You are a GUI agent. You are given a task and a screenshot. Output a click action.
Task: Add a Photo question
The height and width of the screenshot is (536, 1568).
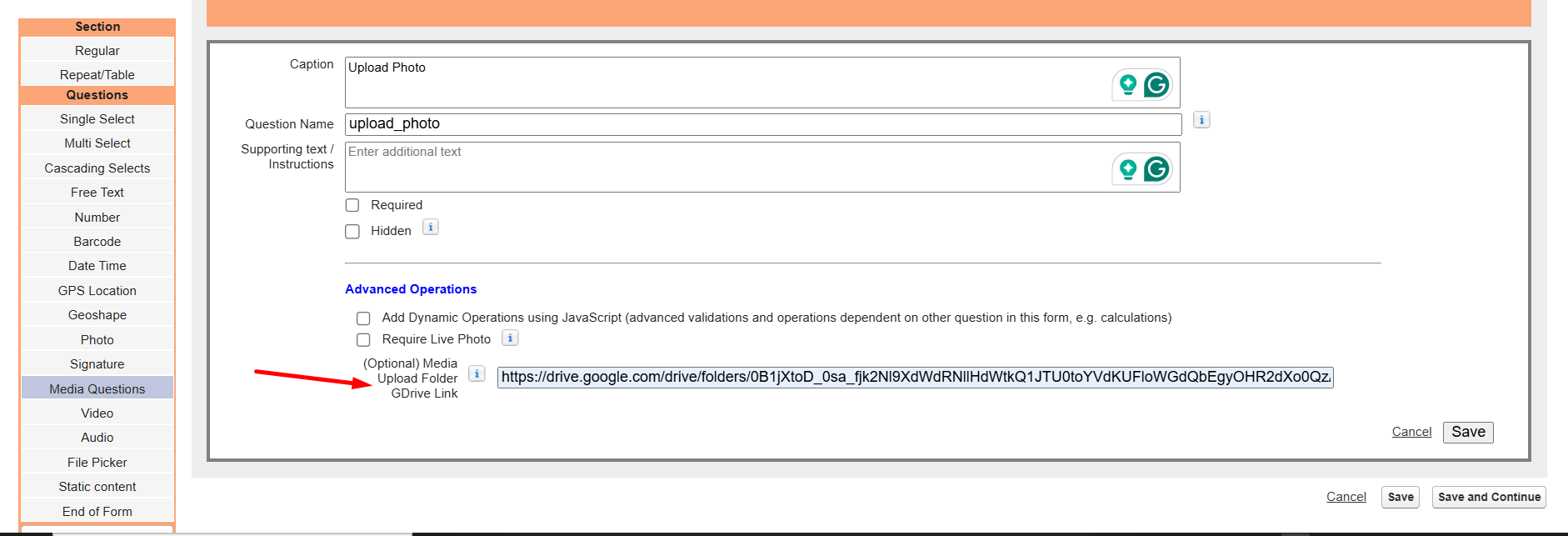(97, 340)
